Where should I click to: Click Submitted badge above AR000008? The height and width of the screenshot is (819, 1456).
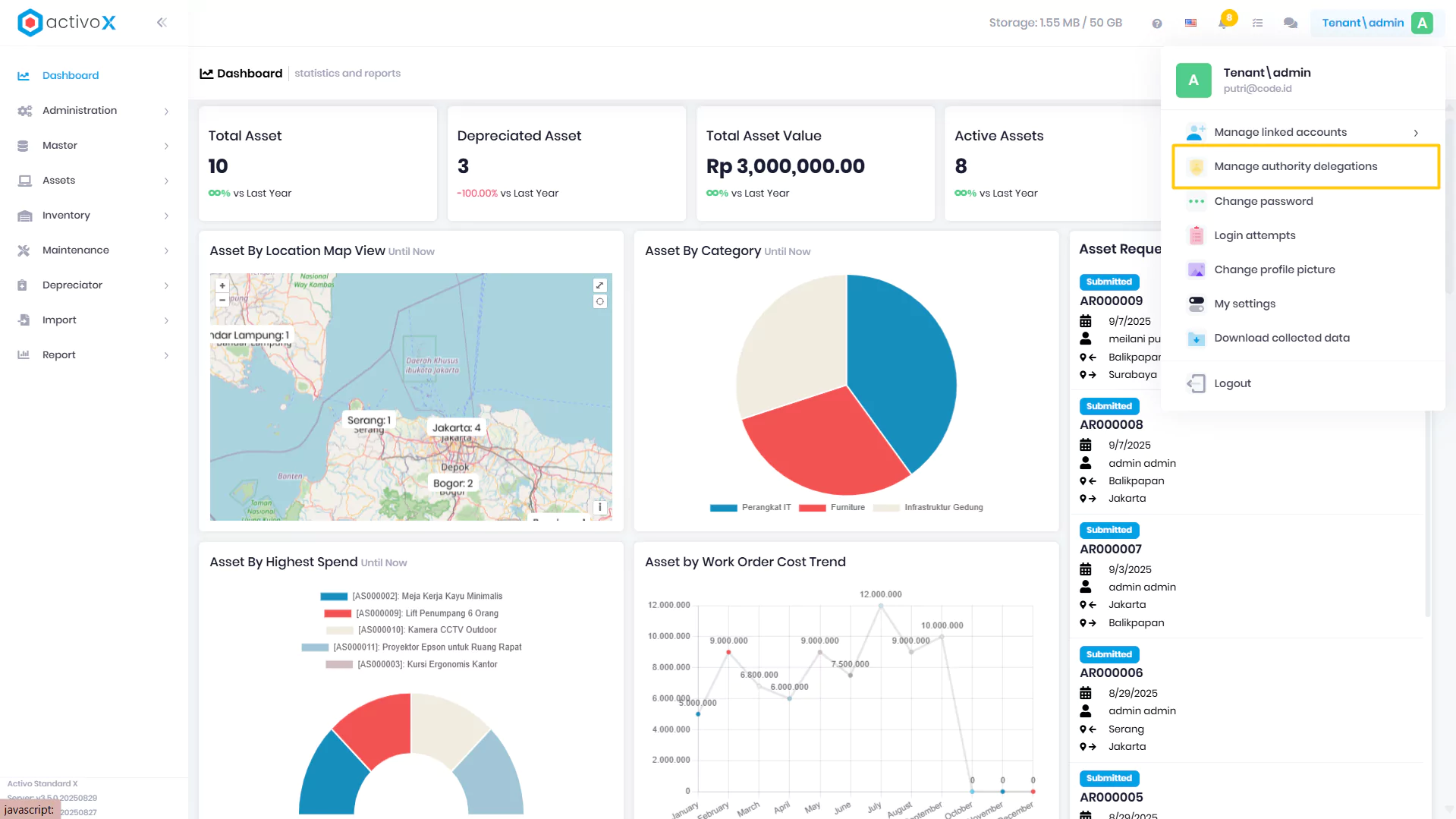[1109, 406]
